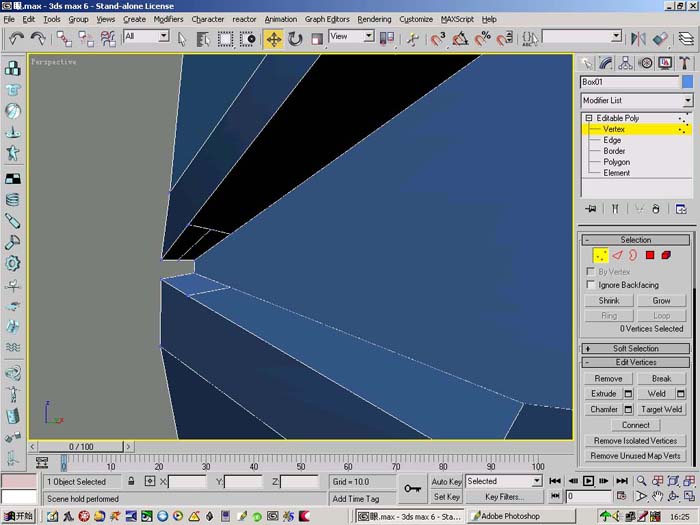Image resolution: width=700 pixels, height=525 pixels.
Task: Select Element sub-object in modifier stack
Action: (x=617, y=173)
